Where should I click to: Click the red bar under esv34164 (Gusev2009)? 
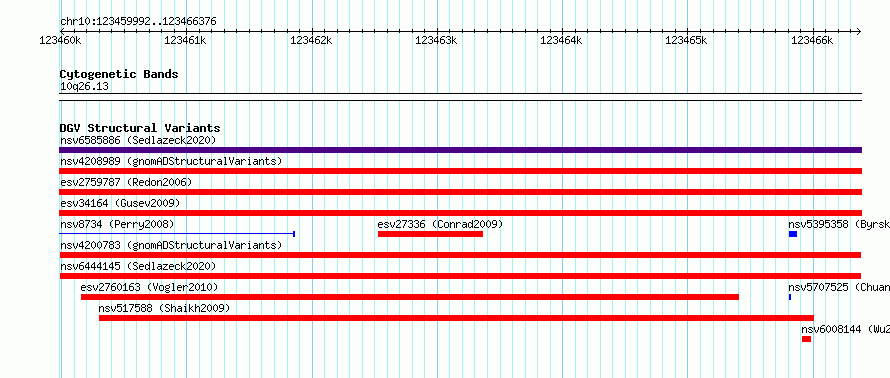tap(460, 213)
